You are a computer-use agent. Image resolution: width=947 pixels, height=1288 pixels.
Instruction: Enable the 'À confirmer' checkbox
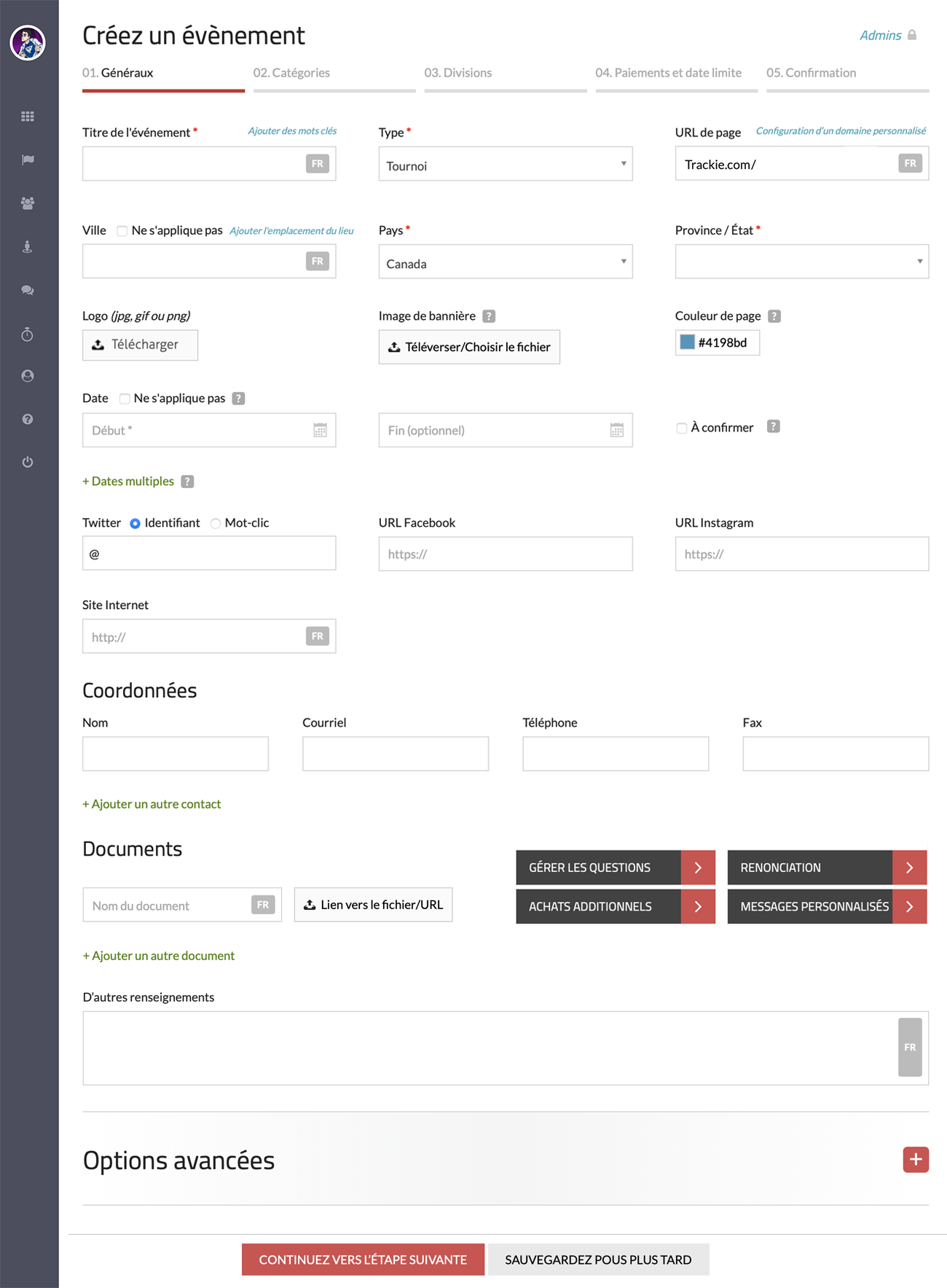[681, 428]
